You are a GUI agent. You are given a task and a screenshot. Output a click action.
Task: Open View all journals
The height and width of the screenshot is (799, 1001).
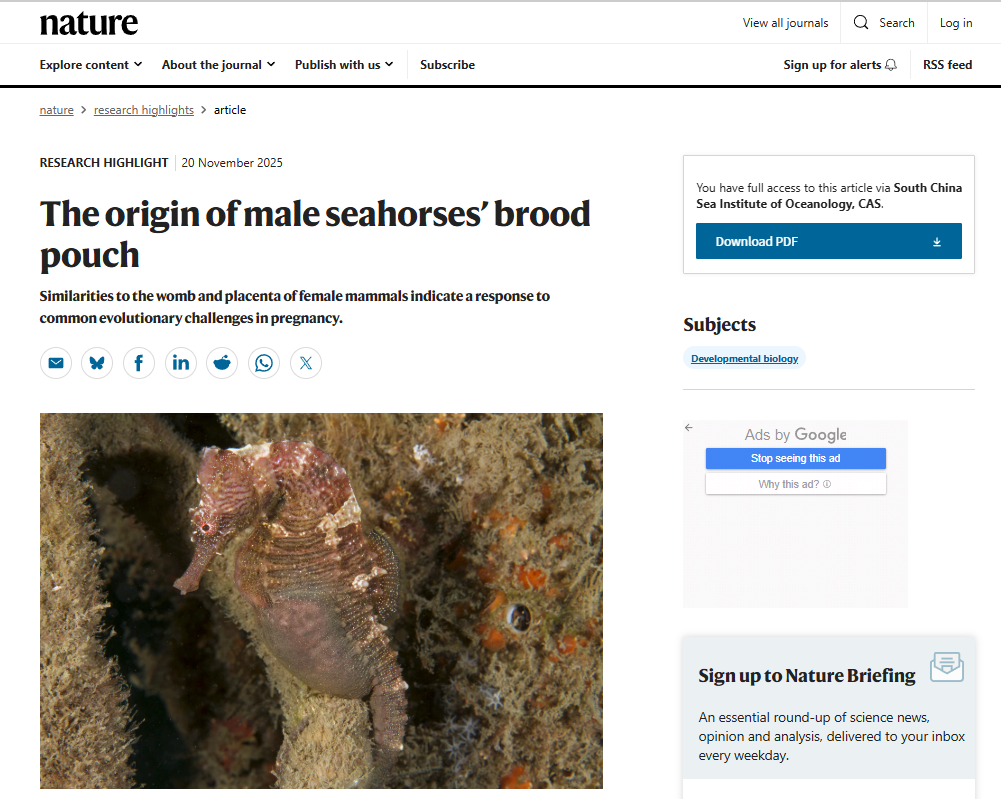(785, 23)
